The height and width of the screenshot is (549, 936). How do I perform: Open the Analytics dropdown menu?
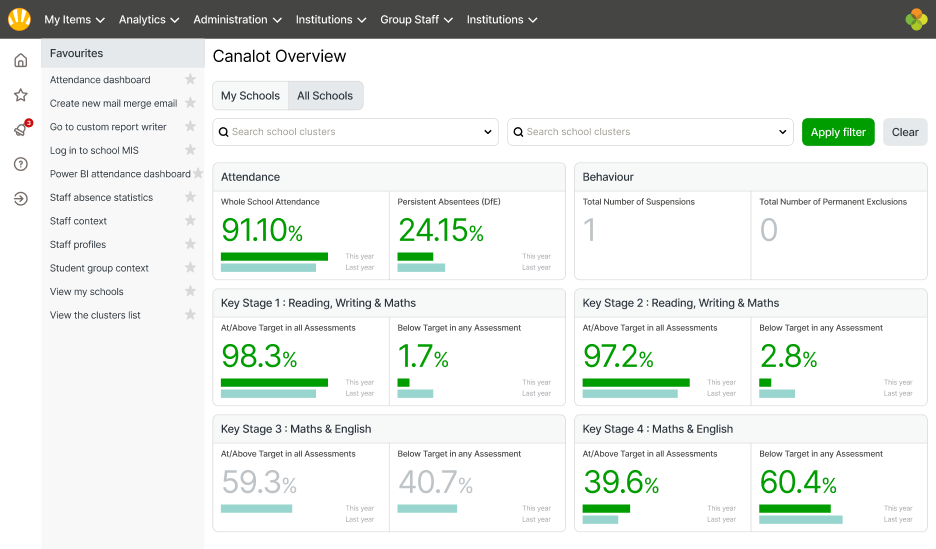[x=148, y=20]
